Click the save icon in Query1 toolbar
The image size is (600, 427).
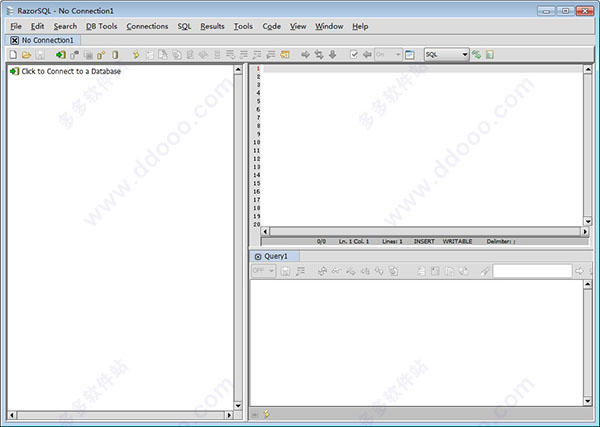[285, 271]
